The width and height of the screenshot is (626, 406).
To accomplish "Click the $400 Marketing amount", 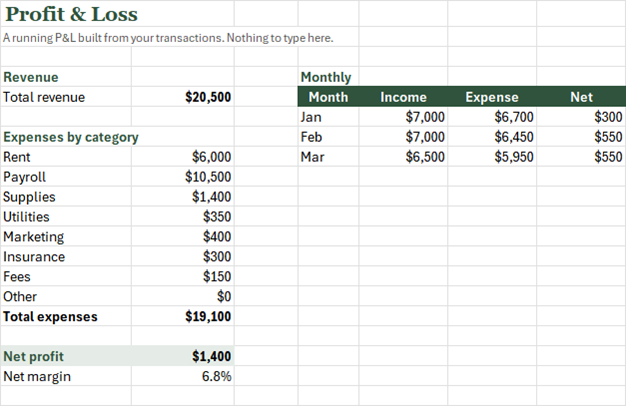I will point(217,237).
